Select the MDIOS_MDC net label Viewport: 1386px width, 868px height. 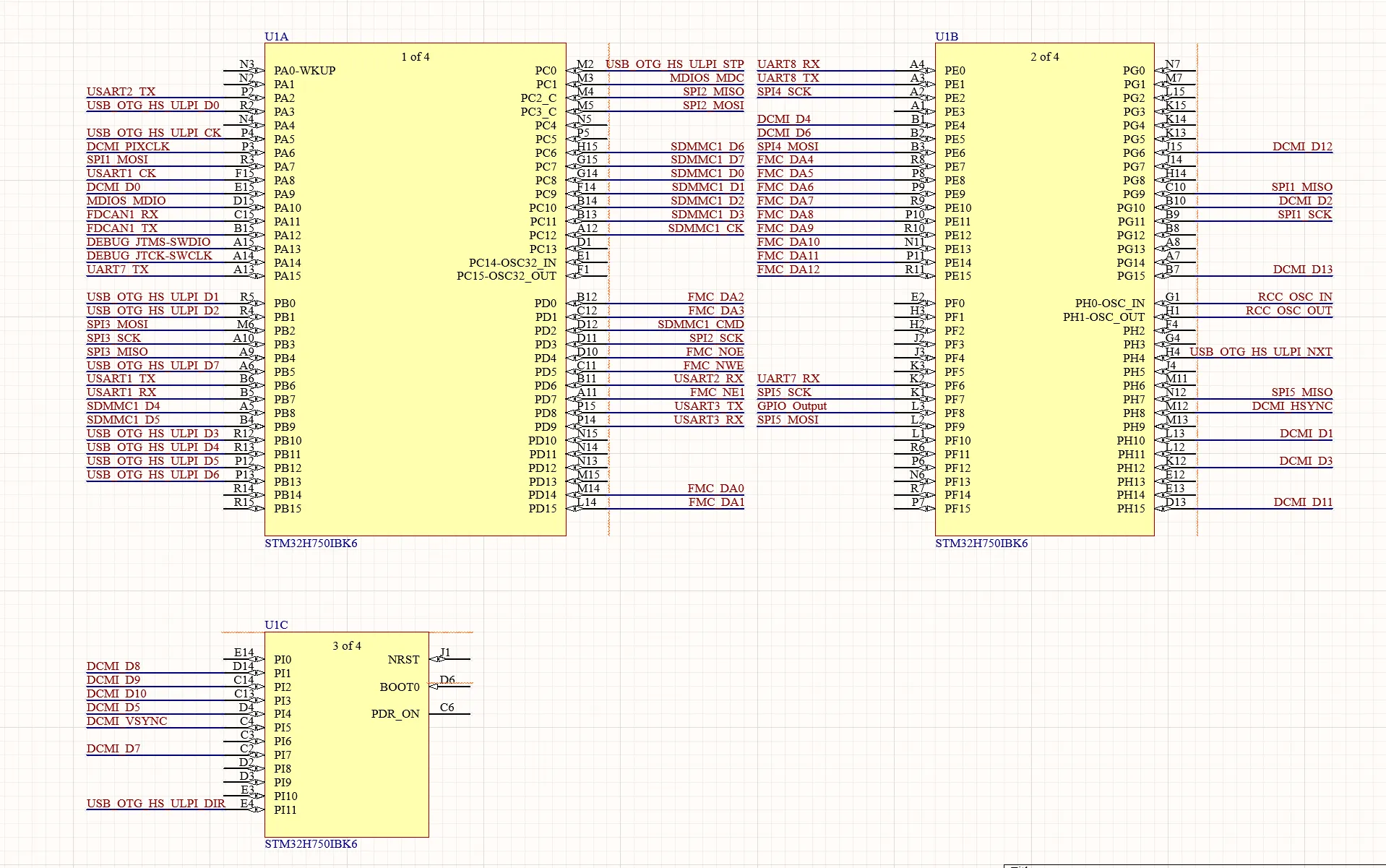pyautogui.click(x=707, y=77)
